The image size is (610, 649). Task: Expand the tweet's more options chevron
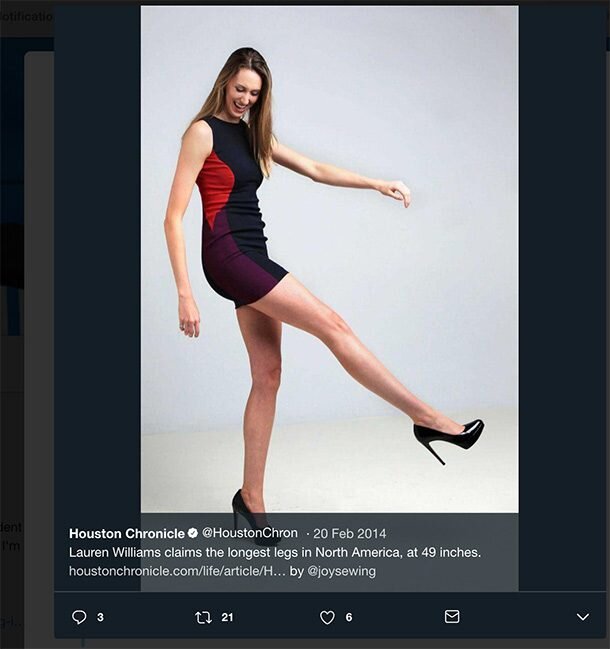[x=583, y=617]
